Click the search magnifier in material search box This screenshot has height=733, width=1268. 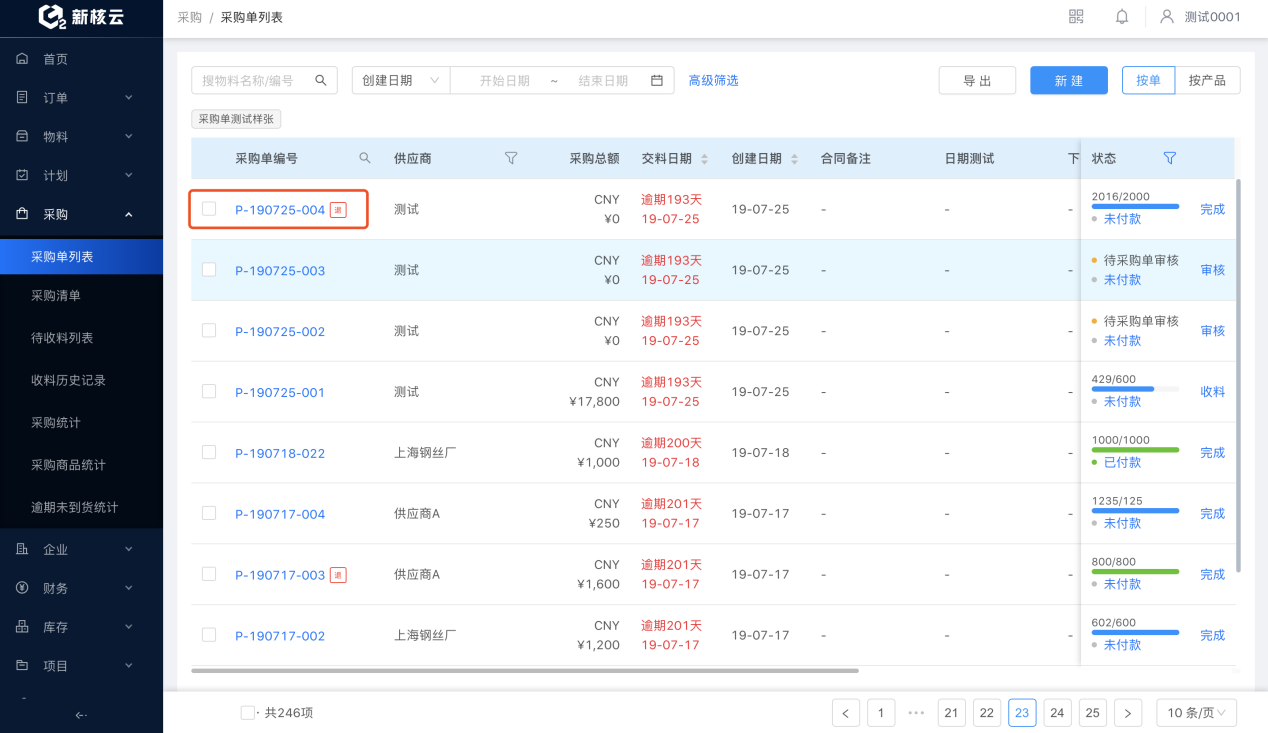click(321, 80)
